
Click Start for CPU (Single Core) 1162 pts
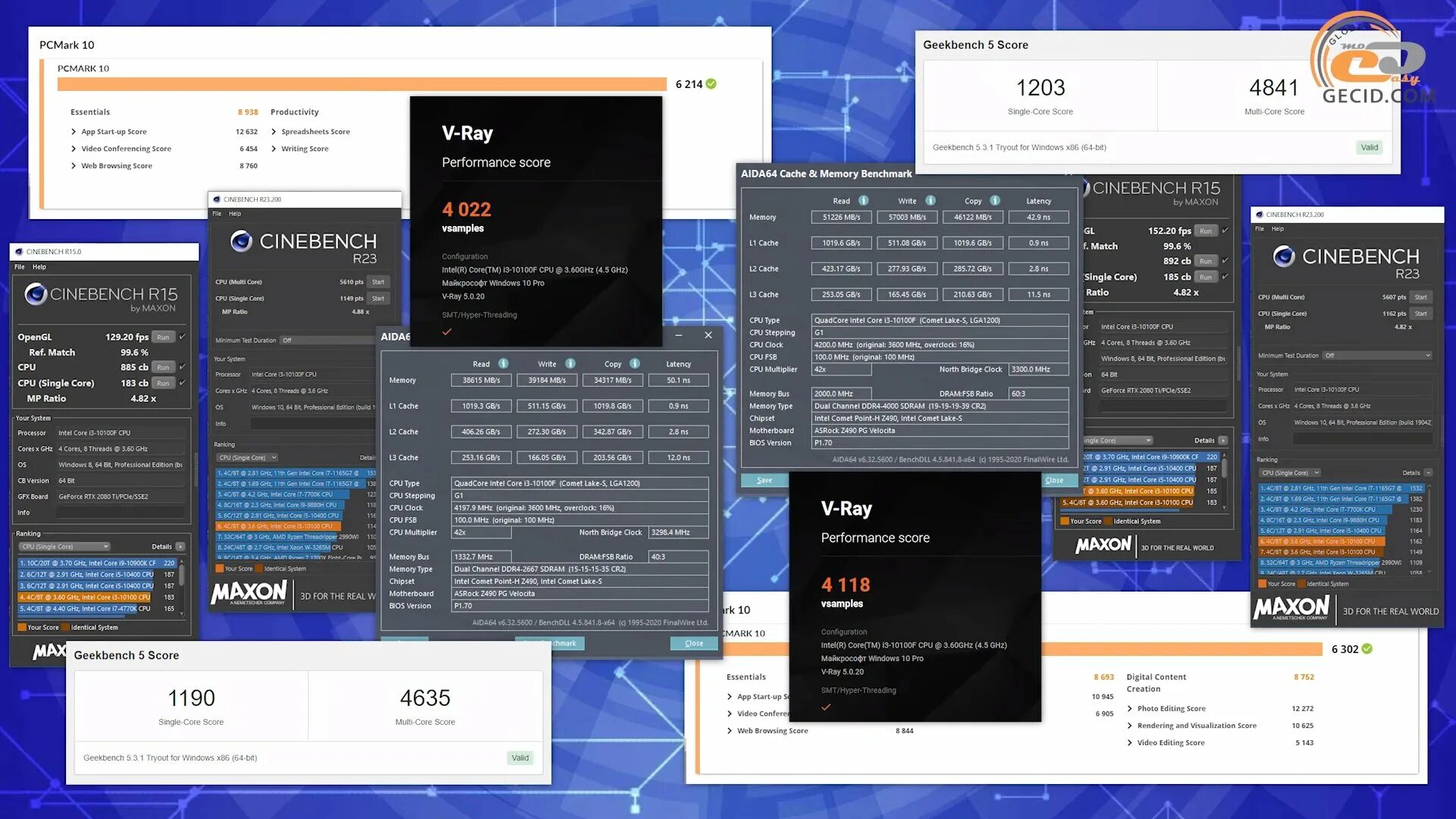pos(1421,314)
